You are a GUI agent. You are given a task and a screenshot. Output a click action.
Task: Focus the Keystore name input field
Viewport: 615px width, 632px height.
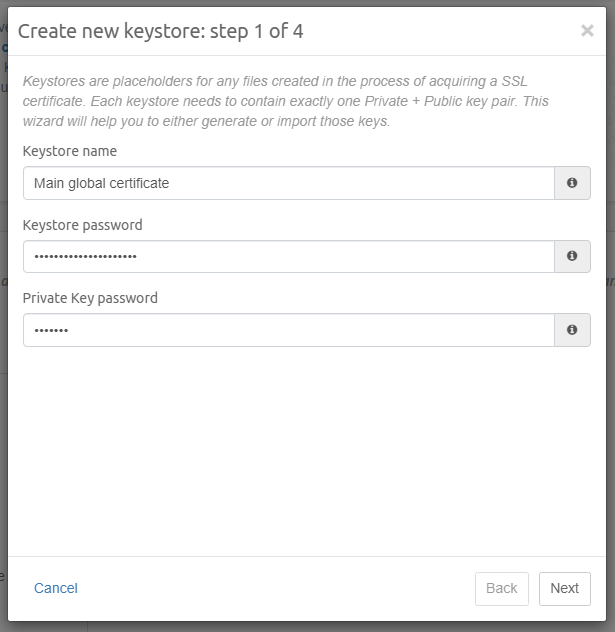pos(288,183)
